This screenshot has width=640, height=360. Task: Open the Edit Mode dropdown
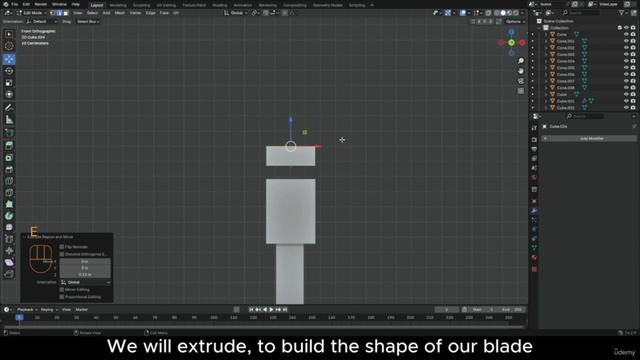pos(31,13)
